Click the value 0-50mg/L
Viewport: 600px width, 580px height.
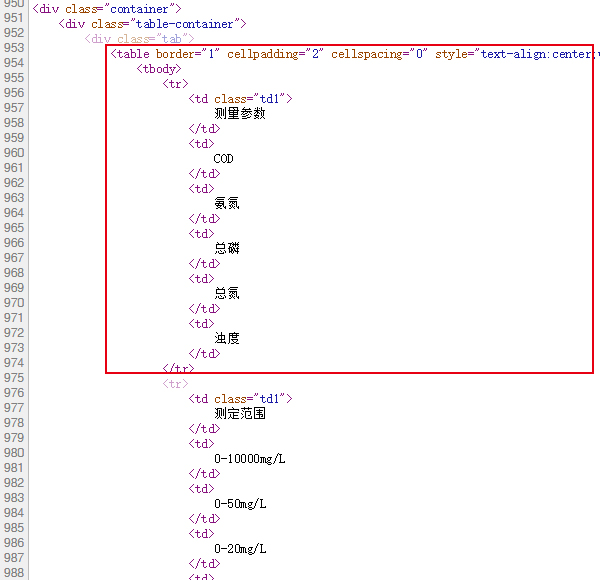point(240,504)
